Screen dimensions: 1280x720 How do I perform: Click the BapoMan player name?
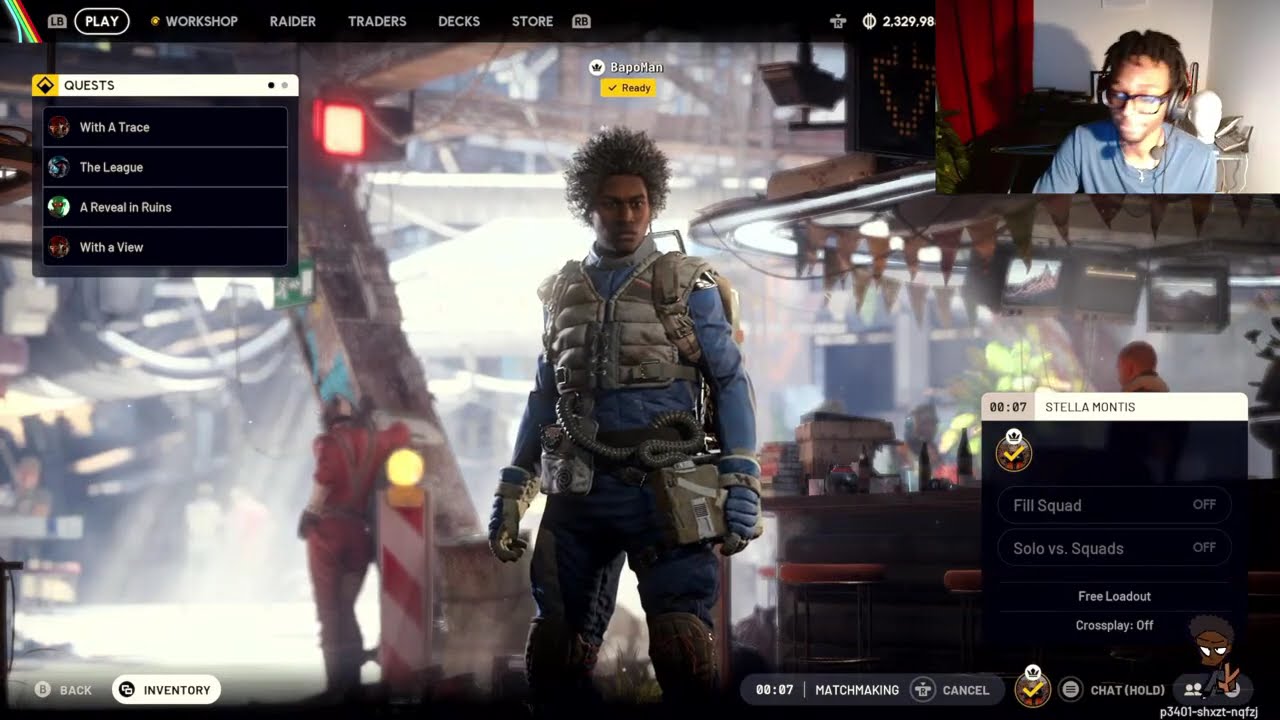636,67
